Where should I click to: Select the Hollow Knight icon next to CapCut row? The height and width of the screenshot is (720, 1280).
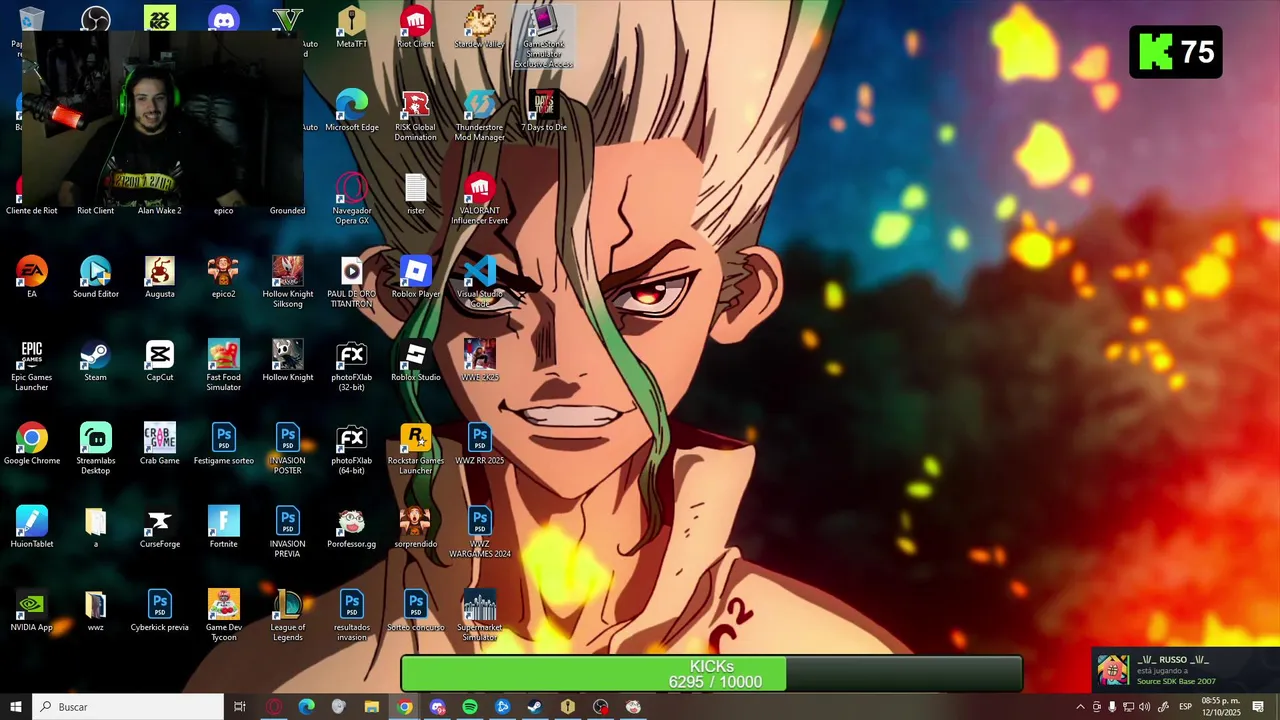click(288, 361)
